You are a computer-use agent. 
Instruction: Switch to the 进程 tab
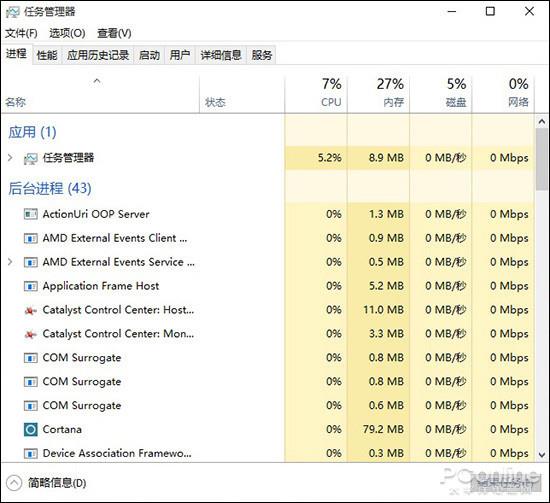(16, 54)
